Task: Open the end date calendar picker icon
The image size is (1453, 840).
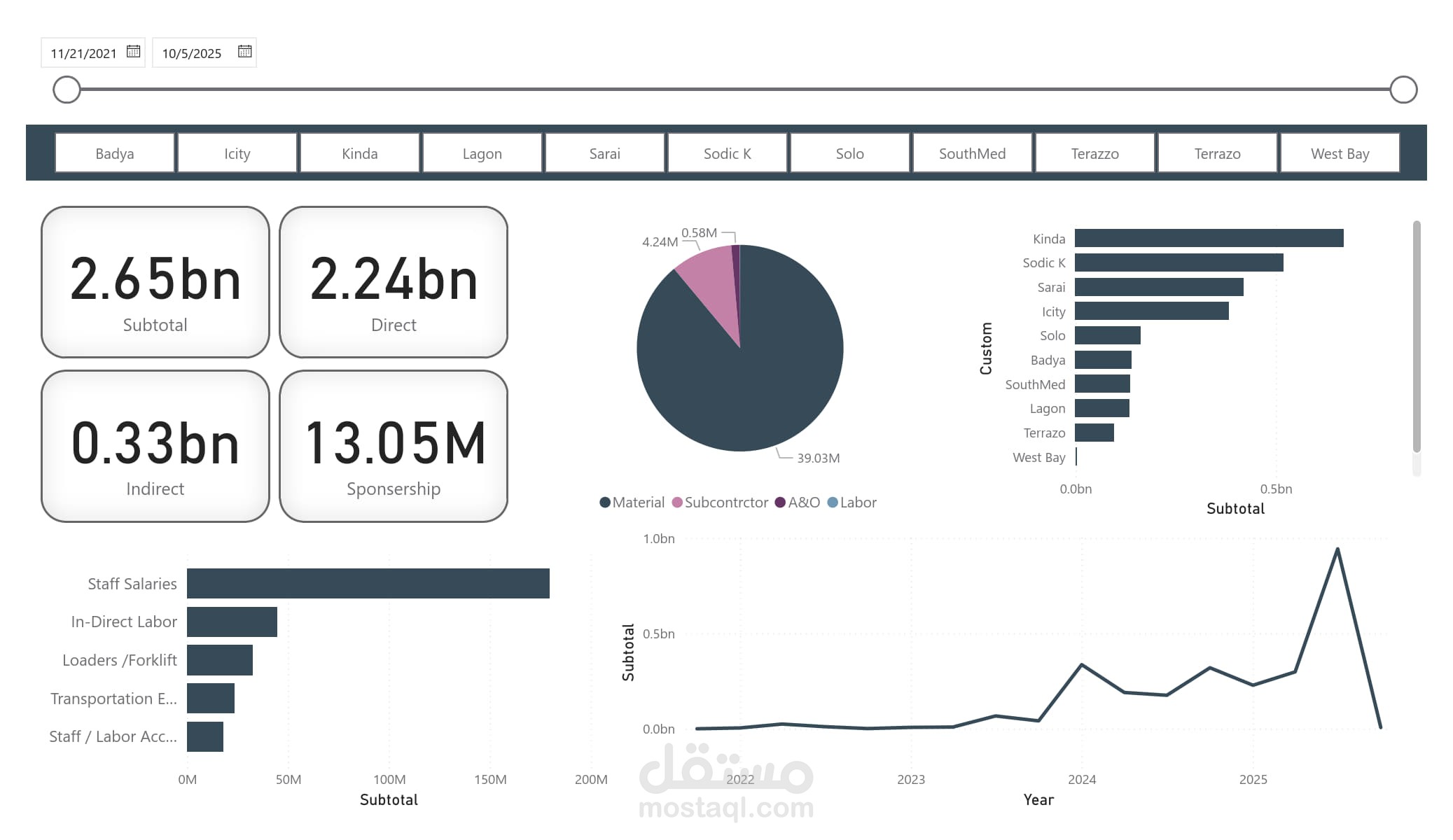Action: pyautogui.click(x=244, y=52)
